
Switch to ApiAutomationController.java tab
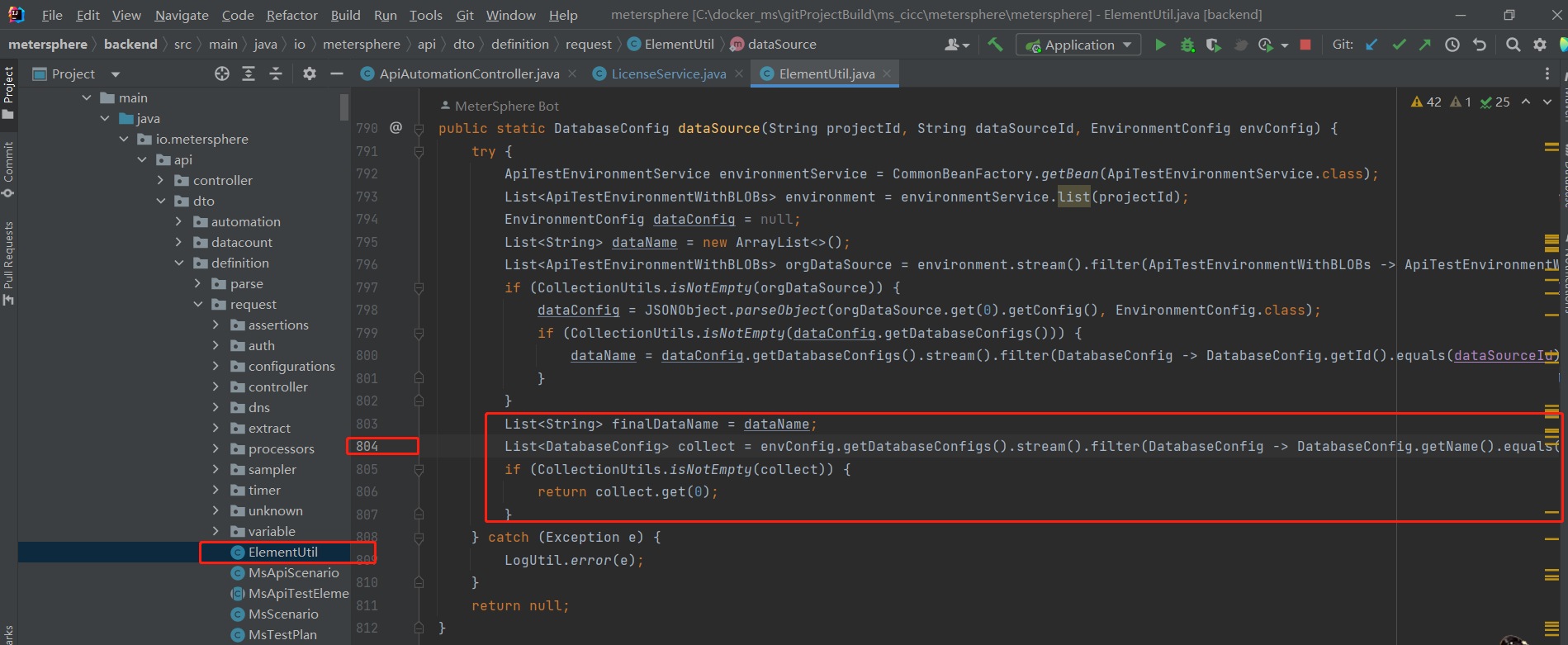click(x=469, y=74)
